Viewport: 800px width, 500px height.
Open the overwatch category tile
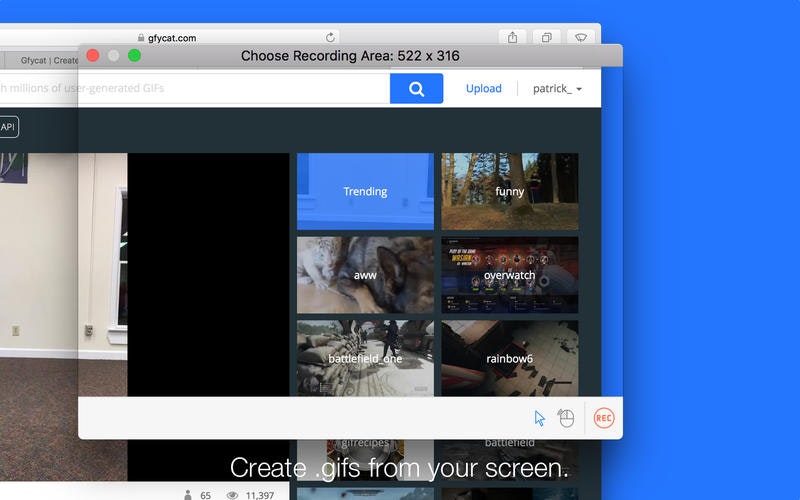[x=510, y=275]
